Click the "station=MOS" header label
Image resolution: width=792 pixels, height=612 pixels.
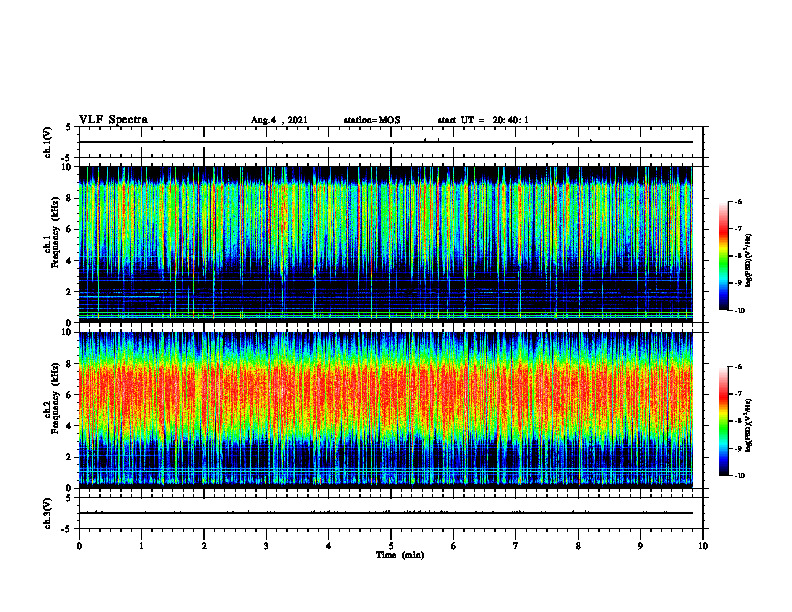(372, 120)
